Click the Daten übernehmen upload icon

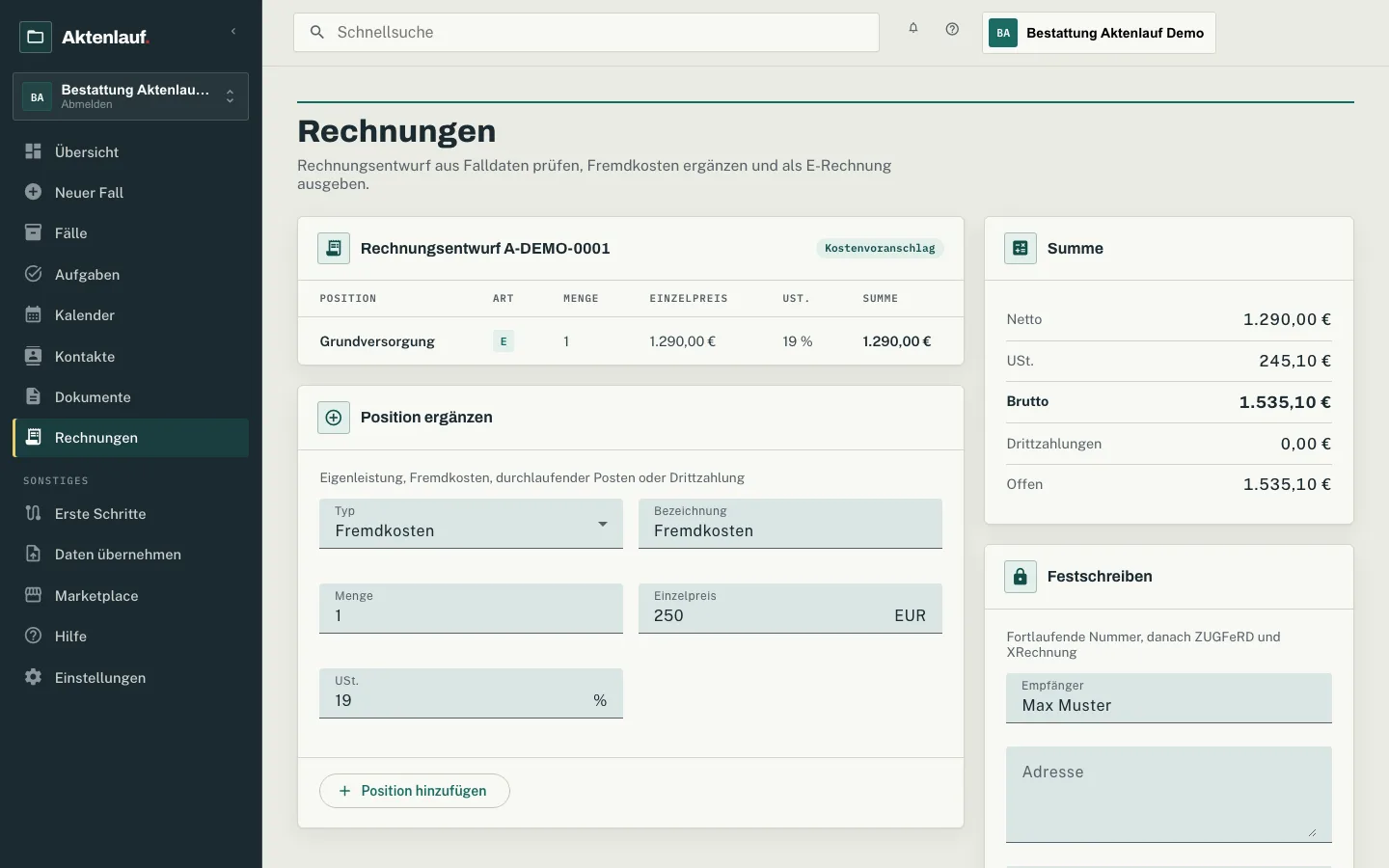(33, 554)
